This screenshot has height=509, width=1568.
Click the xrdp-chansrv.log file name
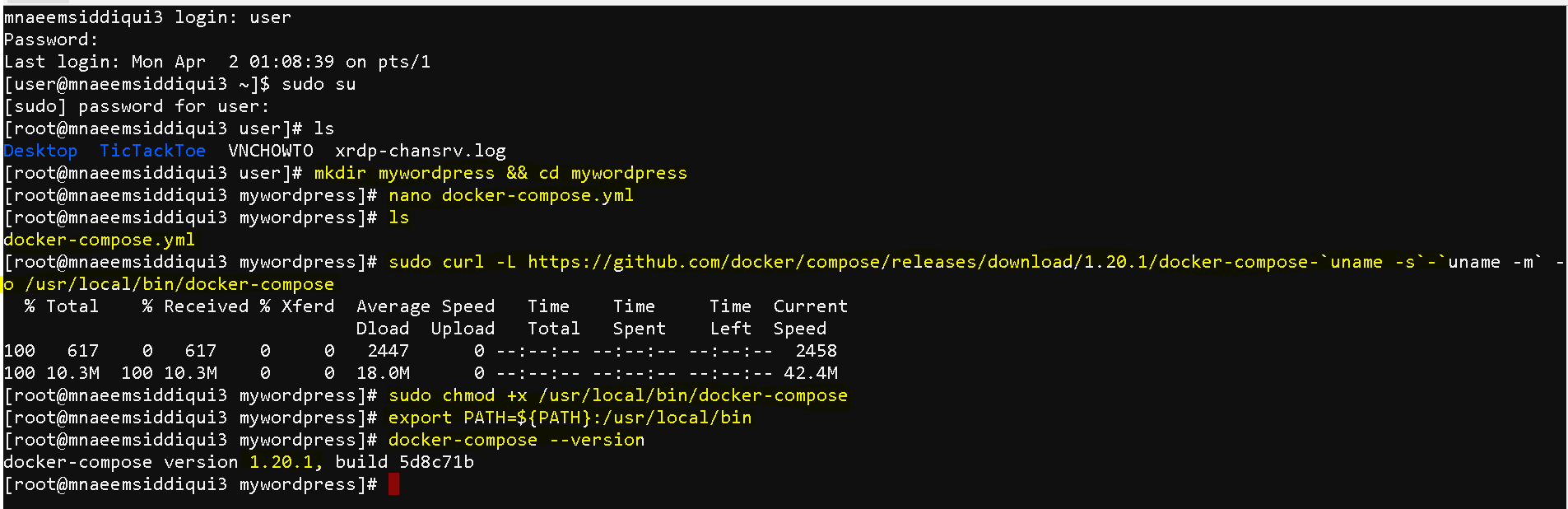pyautogui.click(x=421, y=151)
